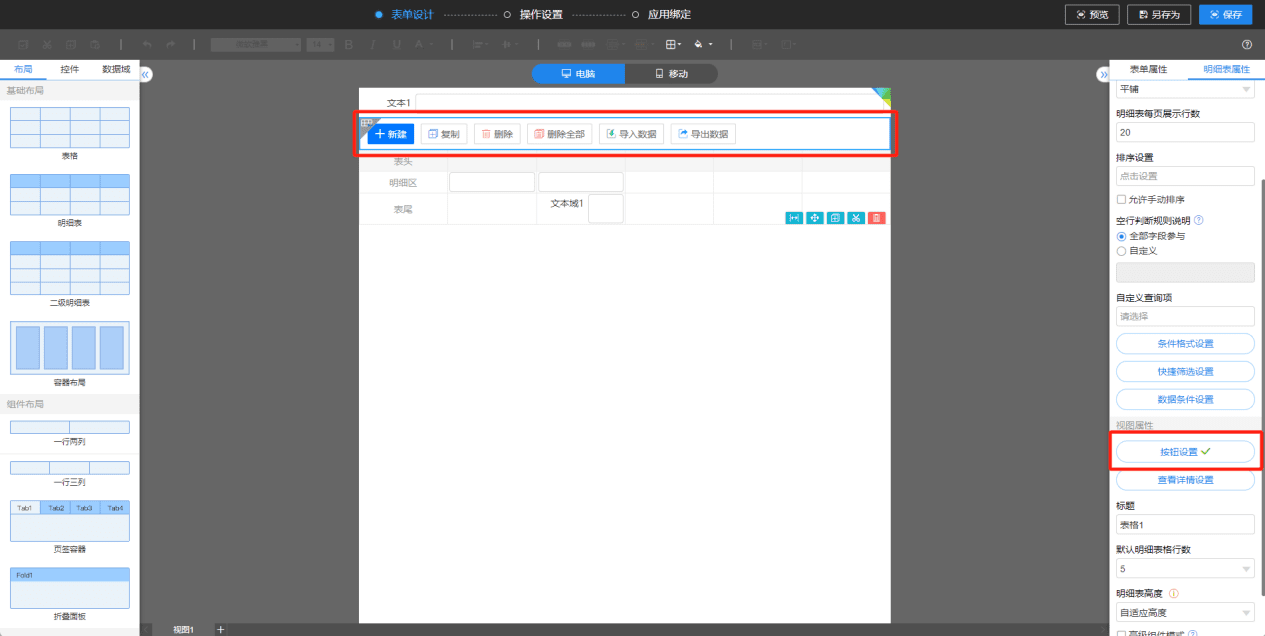Select the 页签容器 tab container layout
Screen dimensions: 1265x636
(69, 521)
